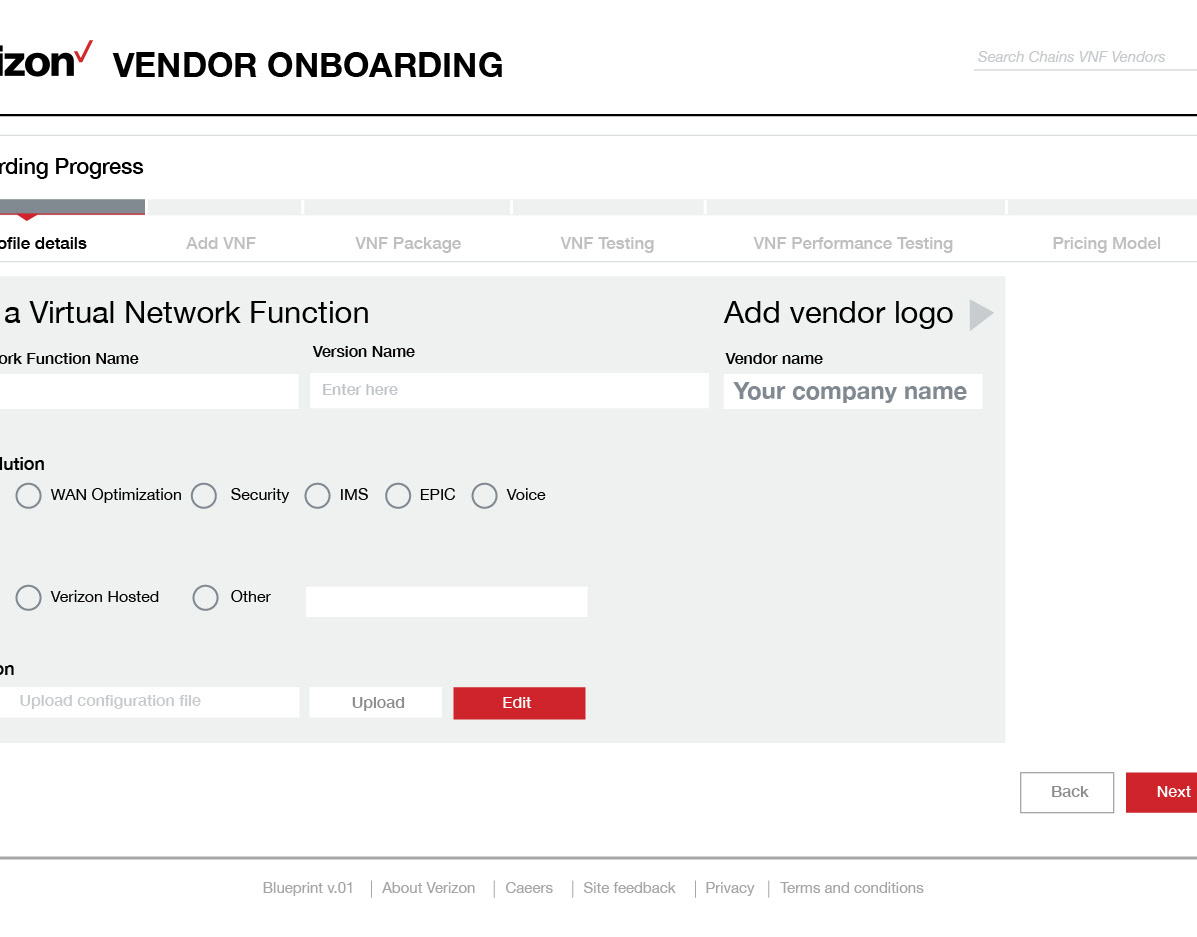
Task: Open the Add VNF step tab
Action: tap(221, 244)
